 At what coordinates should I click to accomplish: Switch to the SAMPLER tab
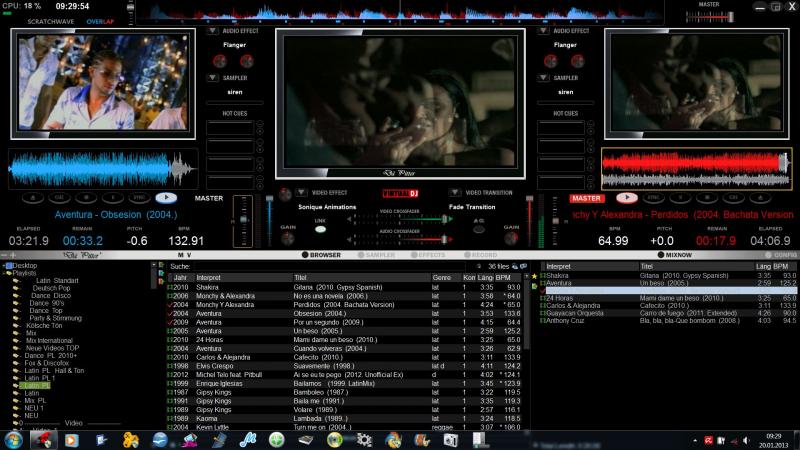[377, 255]
